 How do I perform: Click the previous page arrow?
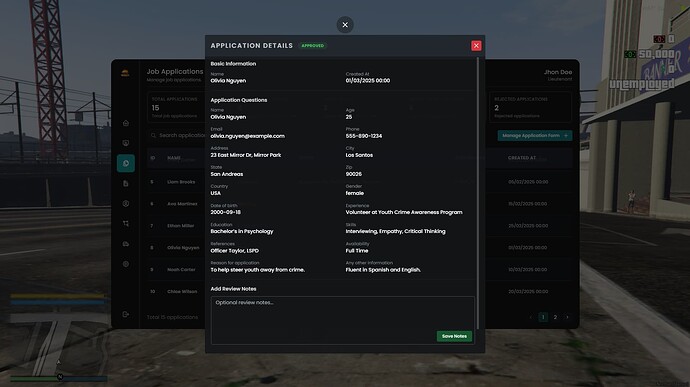(x=531, y=317)
